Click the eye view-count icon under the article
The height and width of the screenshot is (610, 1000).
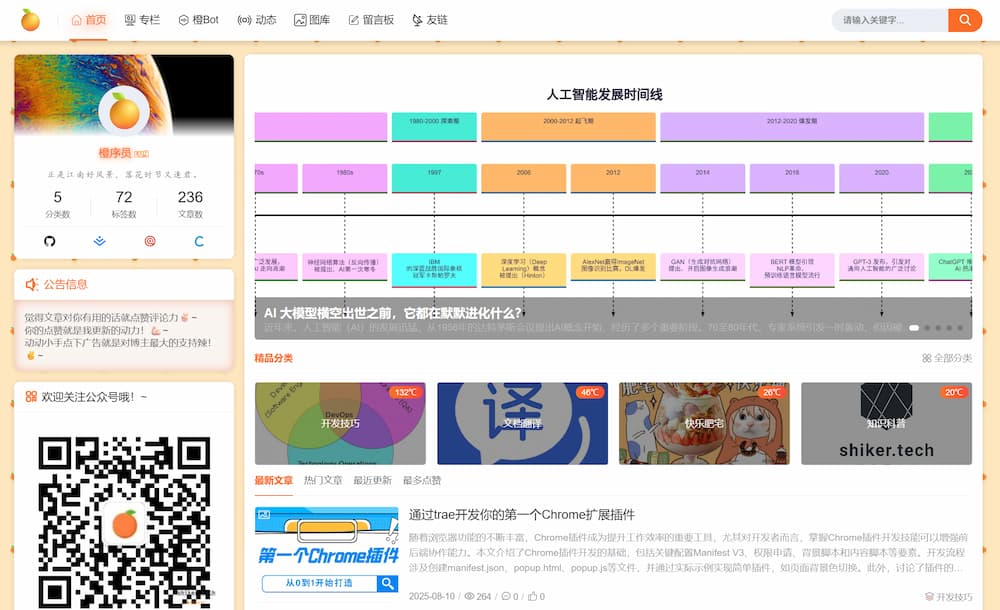point(469,595)
